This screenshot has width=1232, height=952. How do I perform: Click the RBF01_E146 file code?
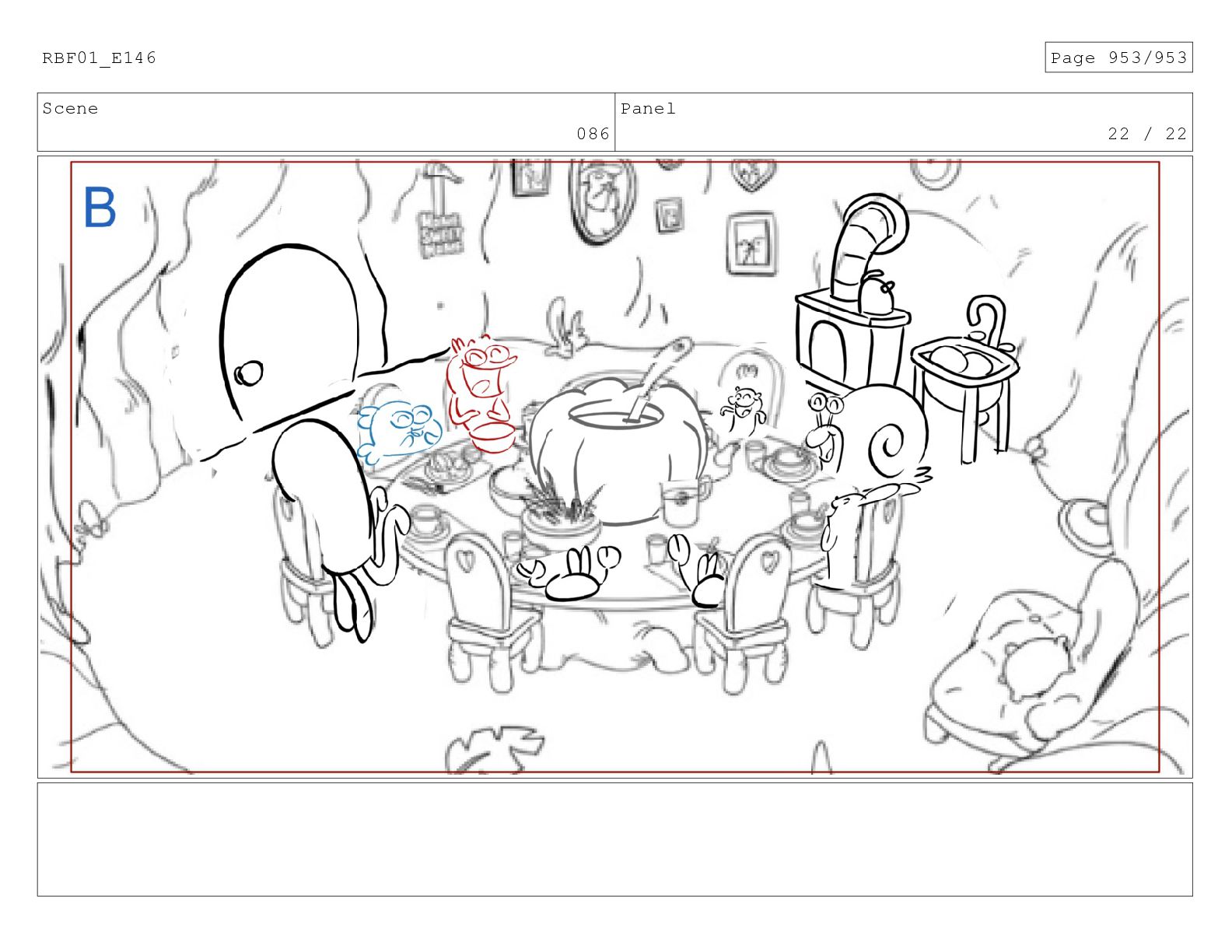tap(99, 58)
